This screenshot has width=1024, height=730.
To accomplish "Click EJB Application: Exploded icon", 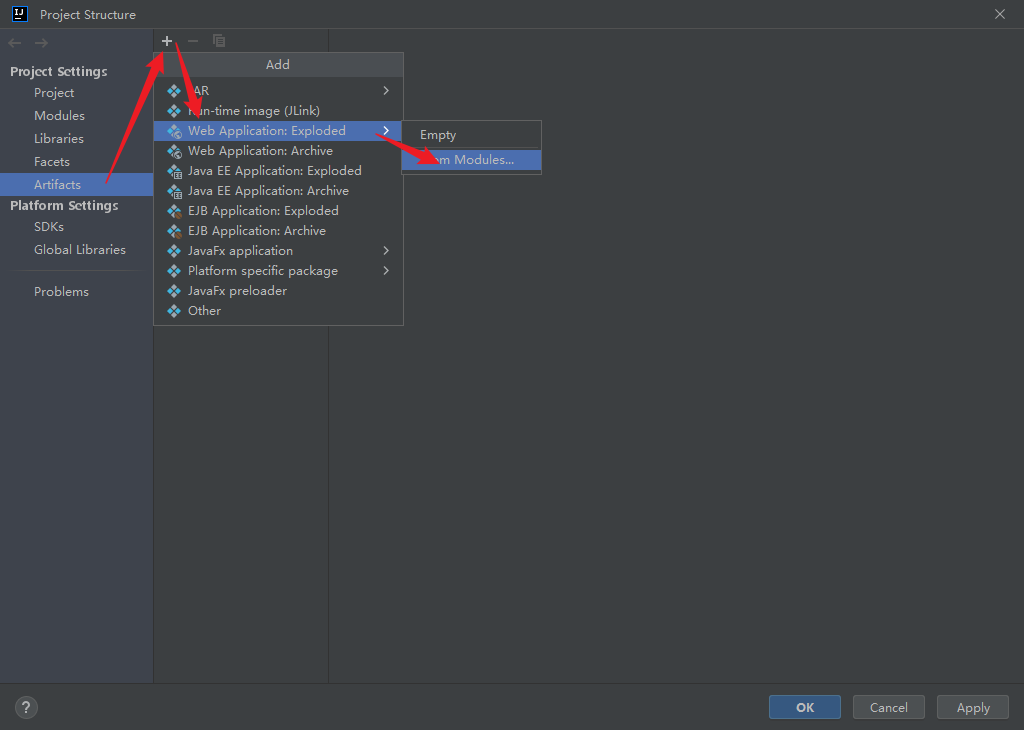I will [x=174, y=212].
